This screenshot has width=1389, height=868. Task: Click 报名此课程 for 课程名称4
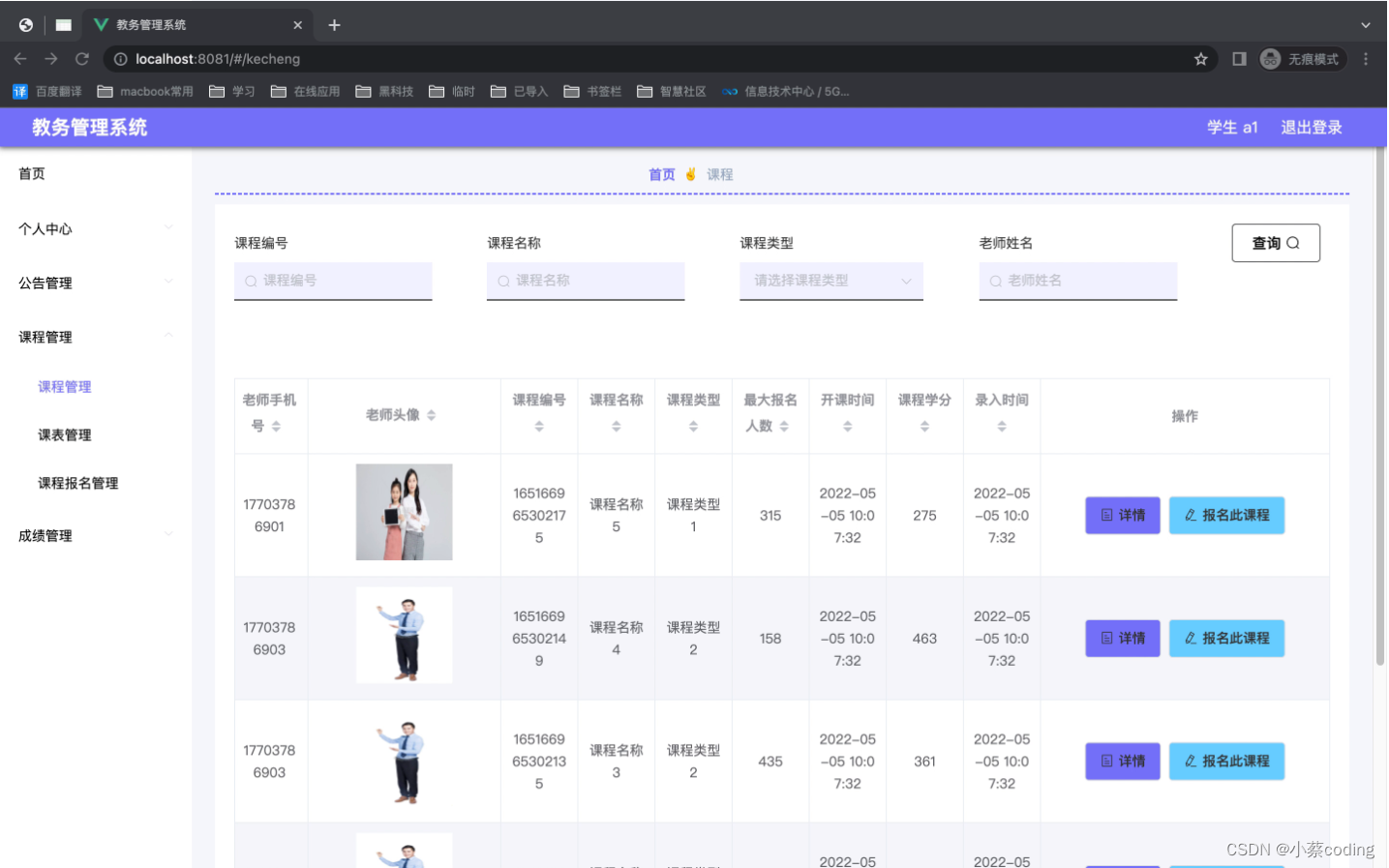tap(1226, 638)
